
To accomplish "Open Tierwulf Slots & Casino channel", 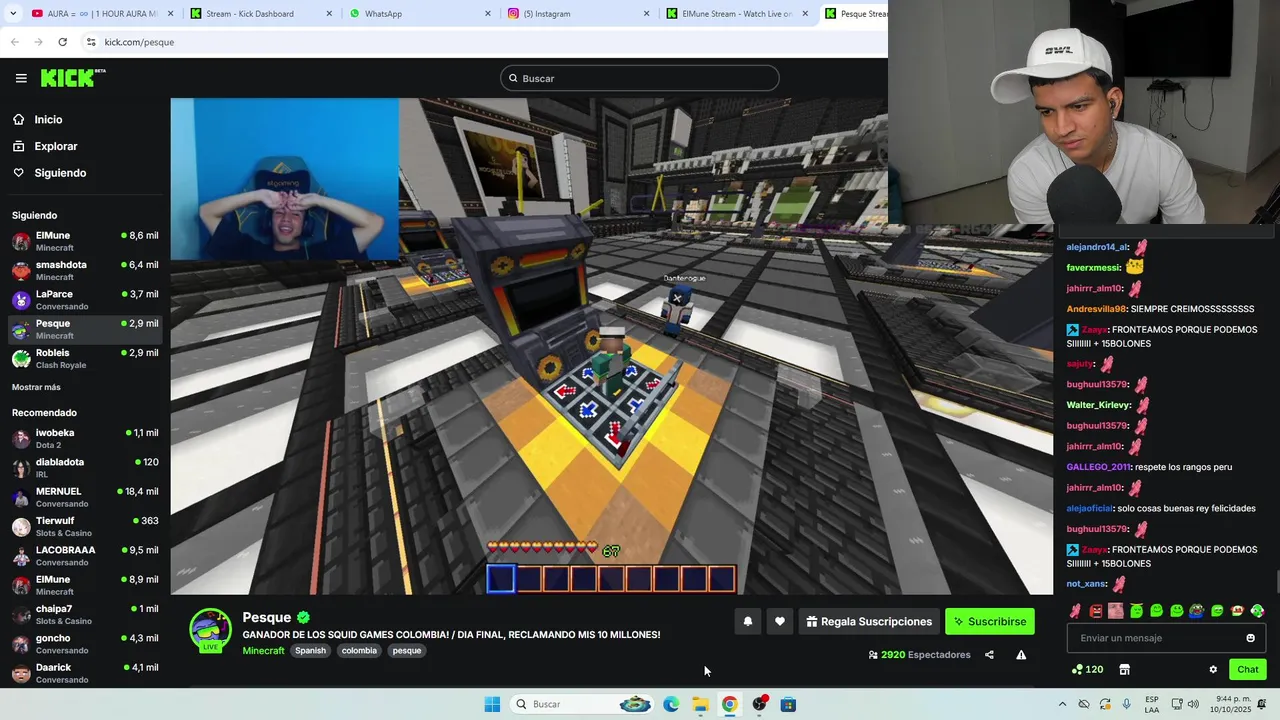I will tap(85, 526).
